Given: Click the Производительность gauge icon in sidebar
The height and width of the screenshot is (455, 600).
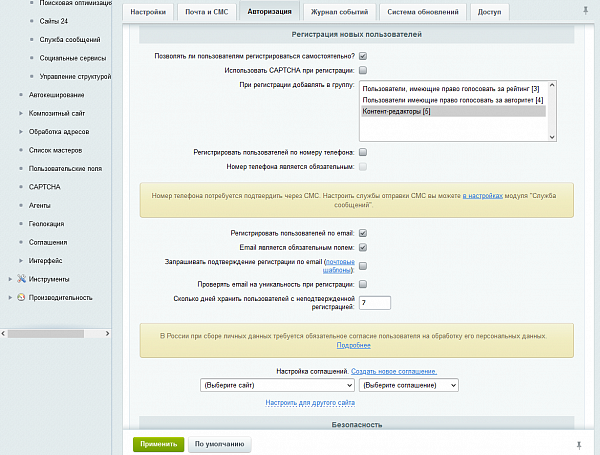Looking at the screenshot, I should (21, 297).
